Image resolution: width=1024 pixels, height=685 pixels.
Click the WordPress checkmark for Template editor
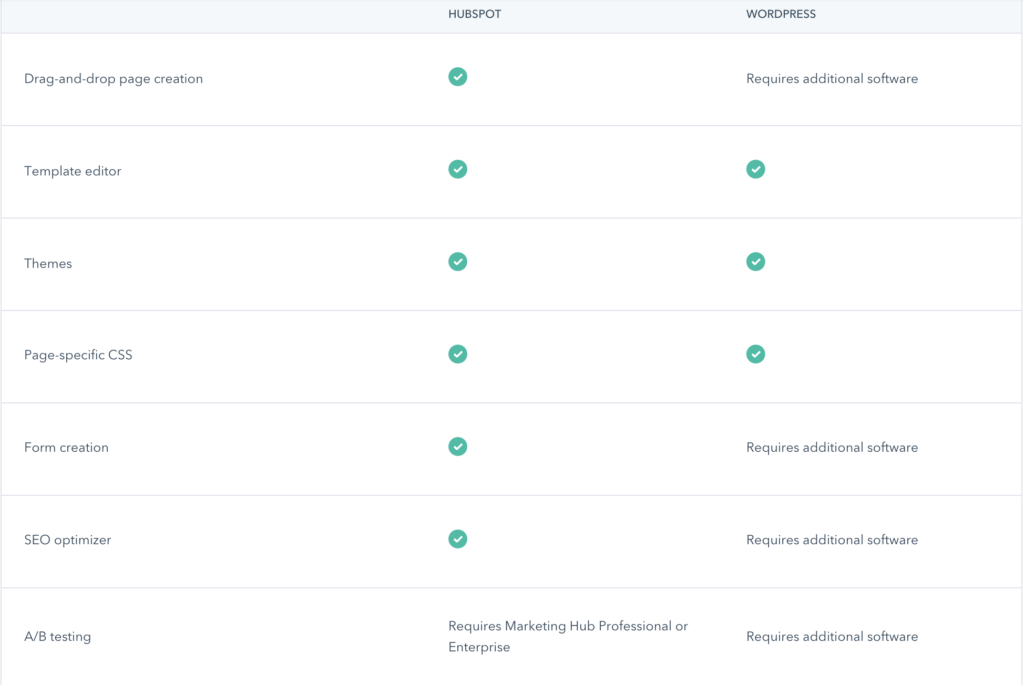755,169
